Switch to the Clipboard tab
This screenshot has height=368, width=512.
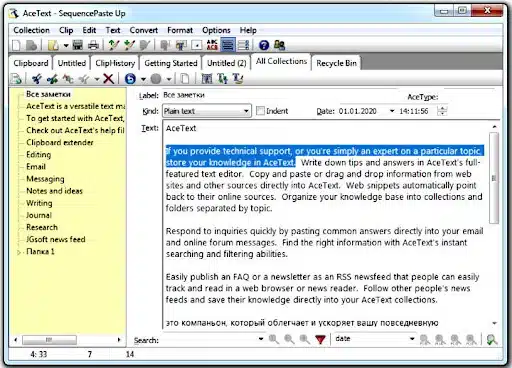[x=31, y=63]
